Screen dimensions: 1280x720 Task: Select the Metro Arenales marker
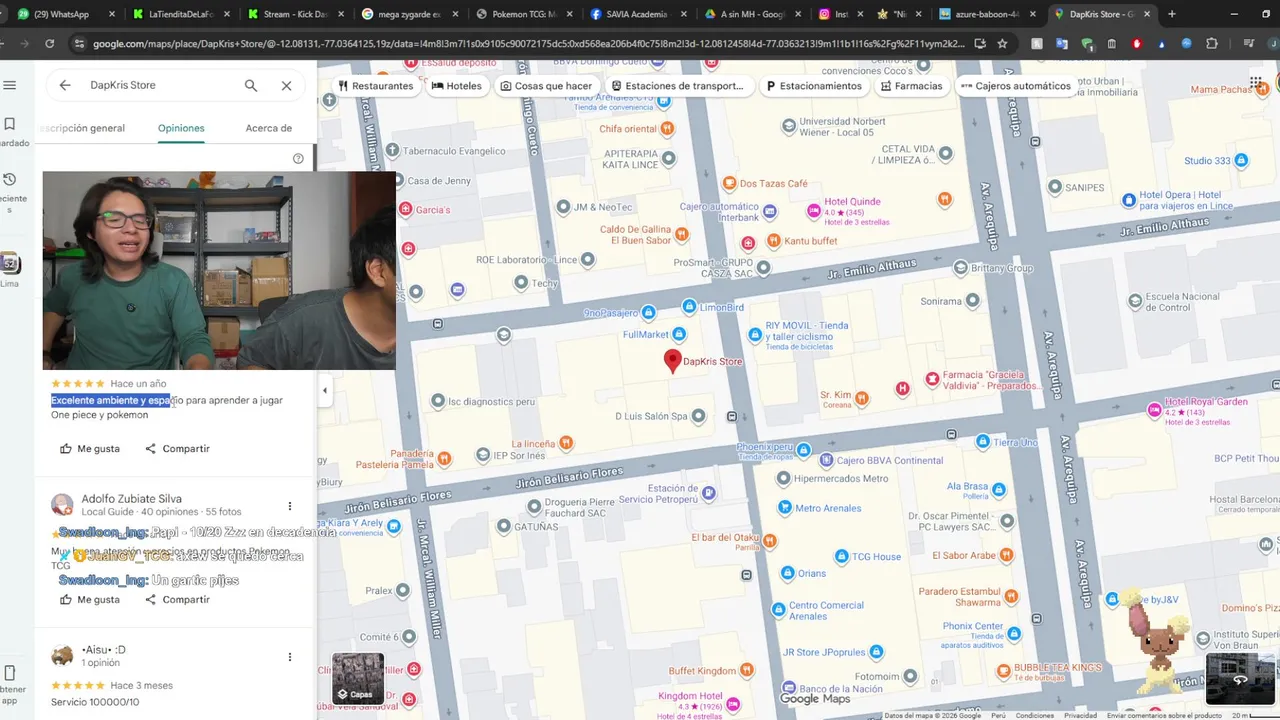pos(785,508)
